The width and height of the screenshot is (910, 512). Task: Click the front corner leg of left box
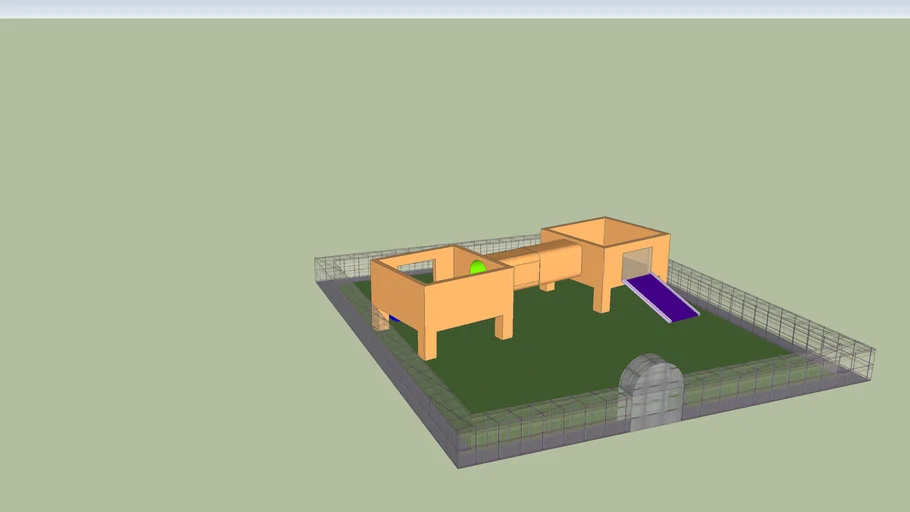(429, 342)
